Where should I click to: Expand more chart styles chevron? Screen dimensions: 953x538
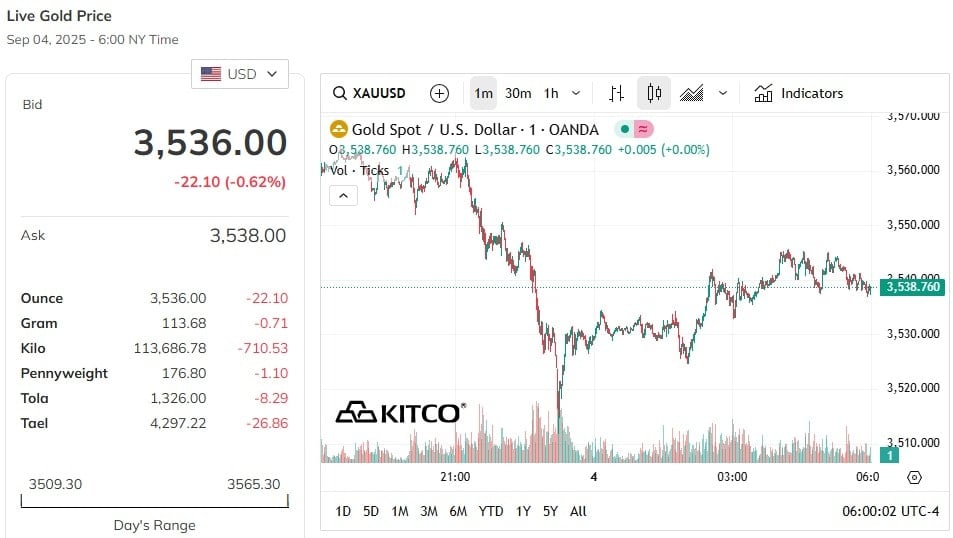pos(723,94)
